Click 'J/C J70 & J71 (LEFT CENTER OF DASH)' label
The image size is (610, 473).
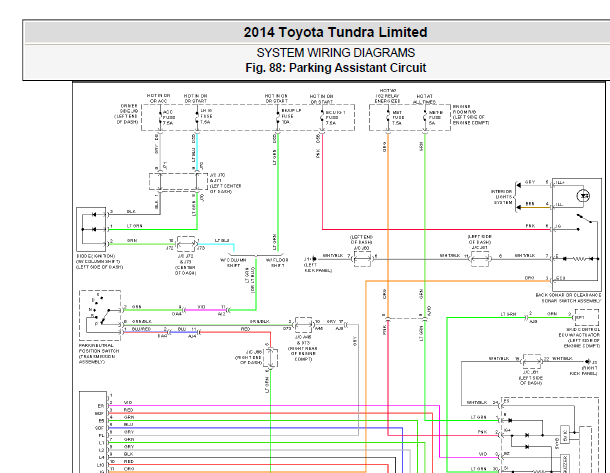pyautogui.click(x=225, y=183)
